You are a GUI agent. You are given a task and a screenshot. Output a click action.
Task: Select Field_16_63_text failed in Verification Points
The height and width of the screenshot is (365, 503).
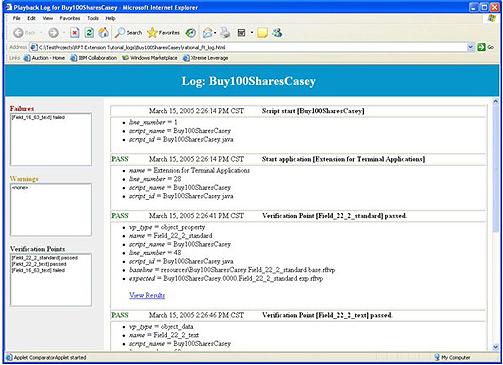38,270
